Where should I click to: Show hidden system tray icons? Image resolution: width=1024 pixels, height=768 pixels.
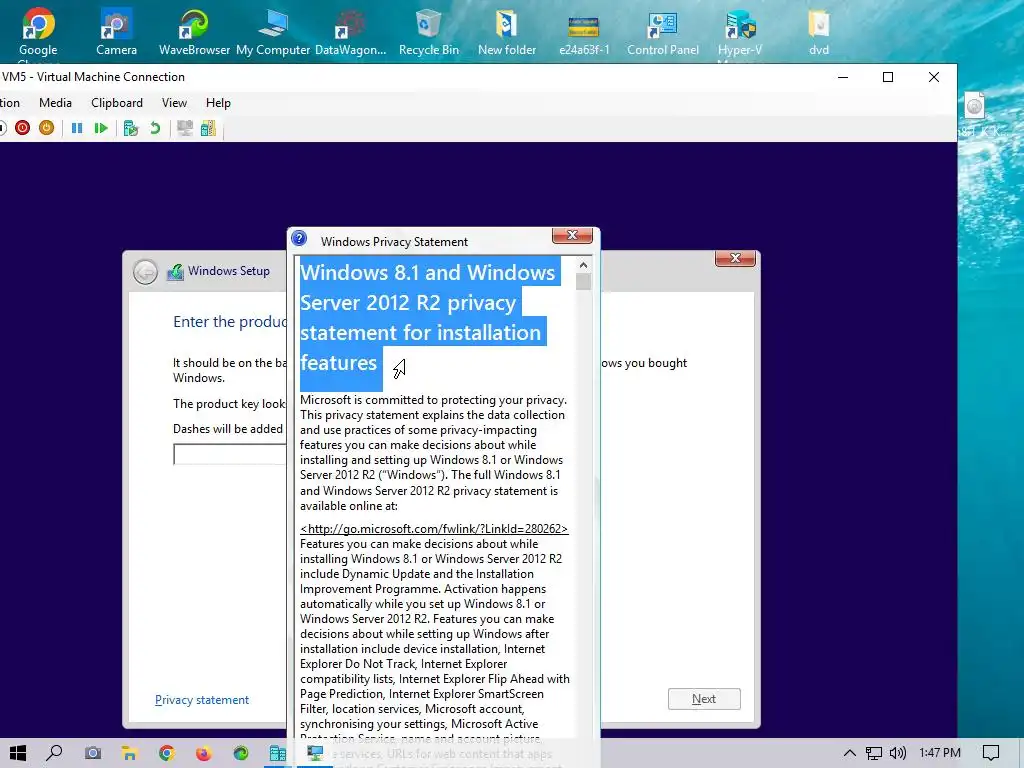(850, 753)
